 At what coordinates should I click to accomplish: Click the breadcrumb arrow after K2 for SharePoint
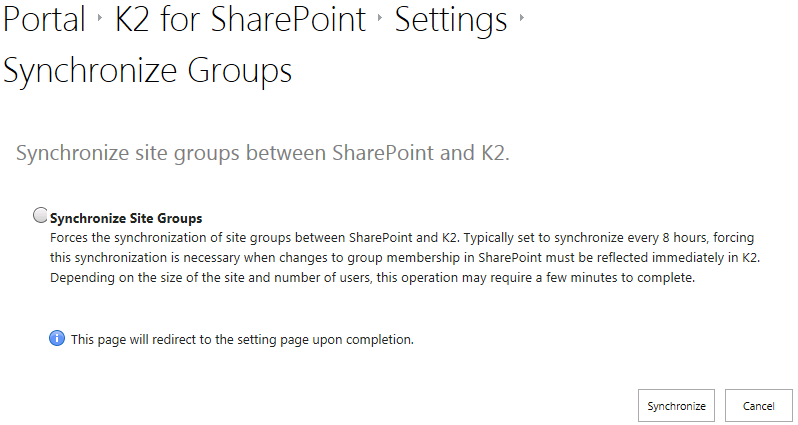380,18
